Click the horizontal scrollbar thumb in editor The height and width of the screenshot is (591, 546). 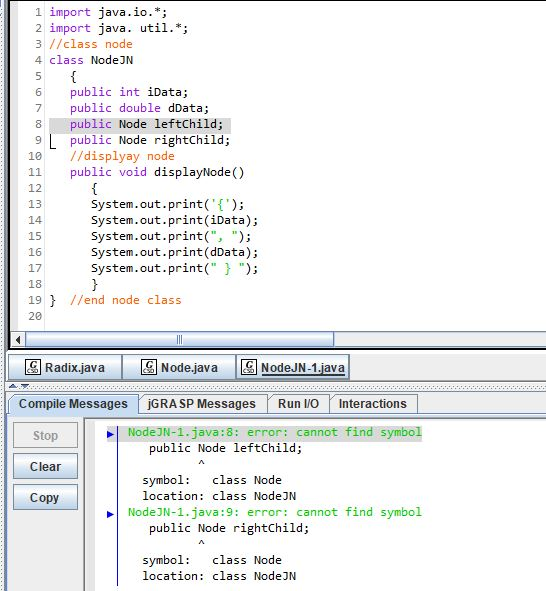coord(179,340)
